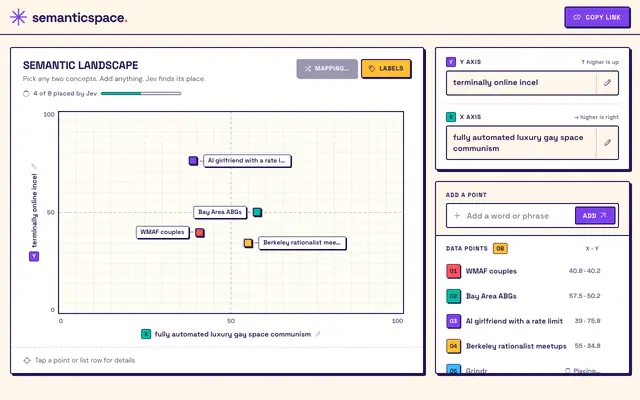The image size is (640, 400).
Task: Open the Berkeley rationalist meetups list row
Action: click(x=532, y=346)
